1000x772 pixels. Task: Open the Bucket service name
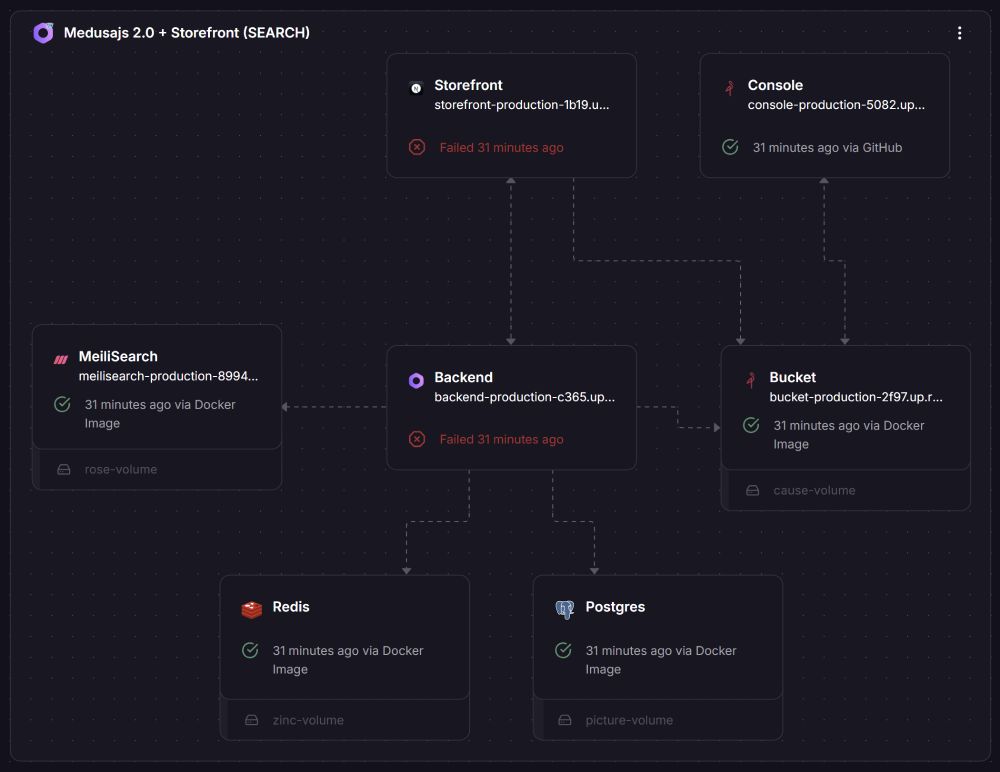pyautogui.click(x=792, y=377)
